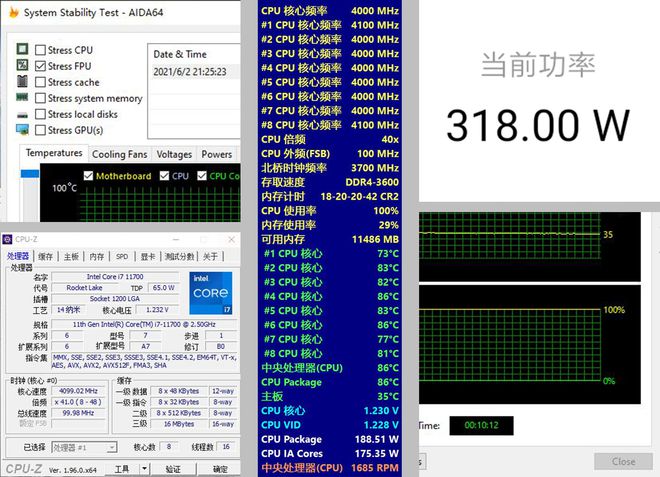Select the 关于 tab in CPU-Z
Image resolution: width=660 pixels, height=477 pixels.
210,256
